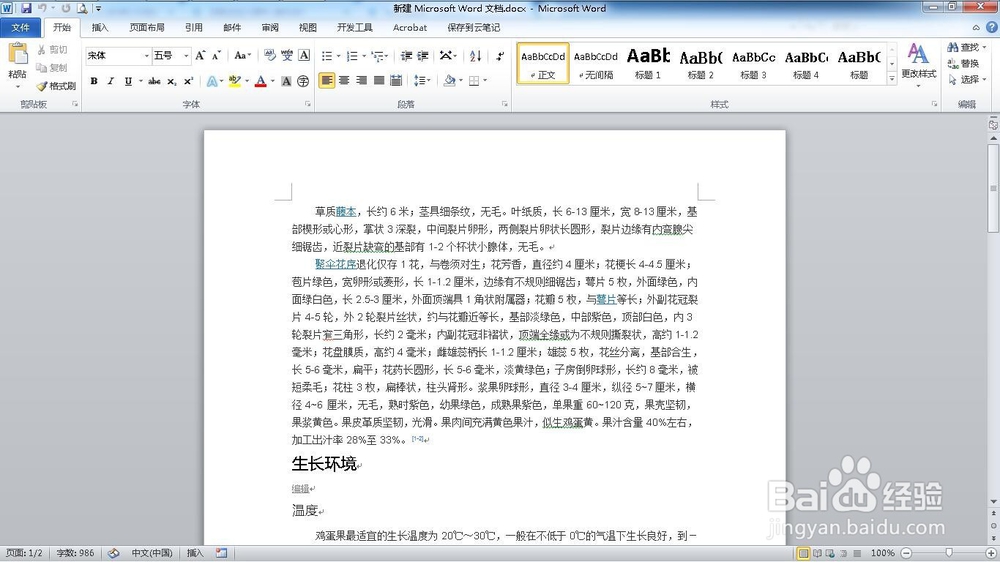This screenshot has width=1000, height=562.
Task: Apply the Heading 1 (标题 1) style
Action: point(648,63)
